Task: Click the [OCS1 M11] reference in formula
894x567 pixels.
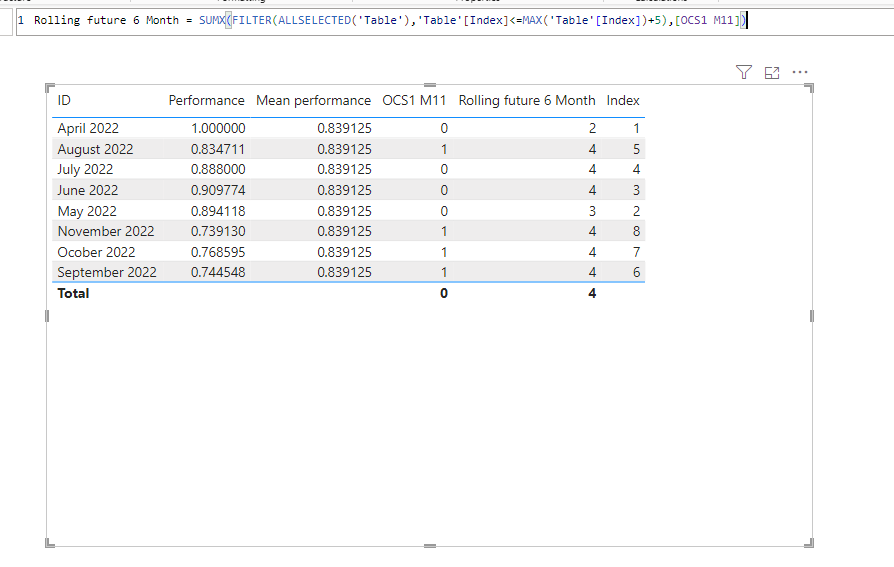Action: (707, 21)
